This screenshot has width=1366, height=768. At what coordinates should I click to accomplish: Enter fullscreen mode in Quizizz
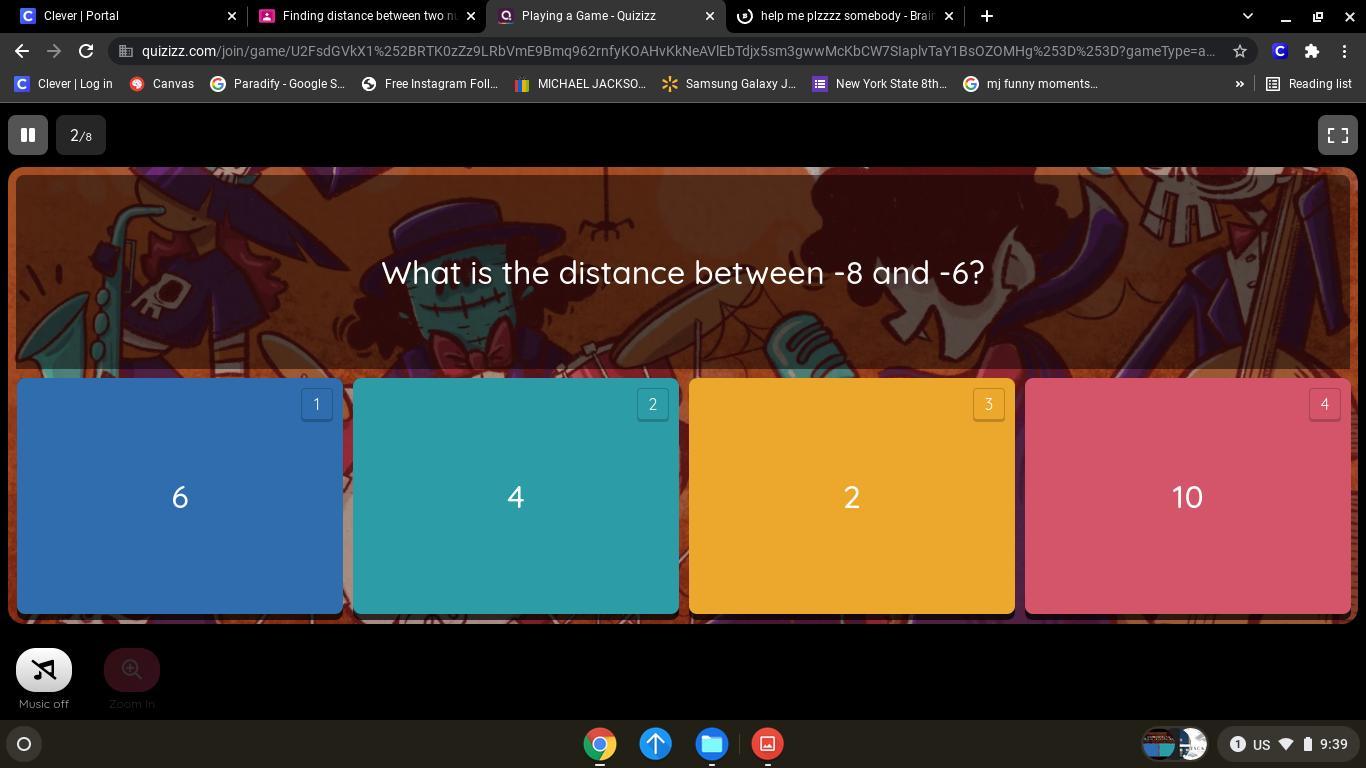[x=1338, y=135]
